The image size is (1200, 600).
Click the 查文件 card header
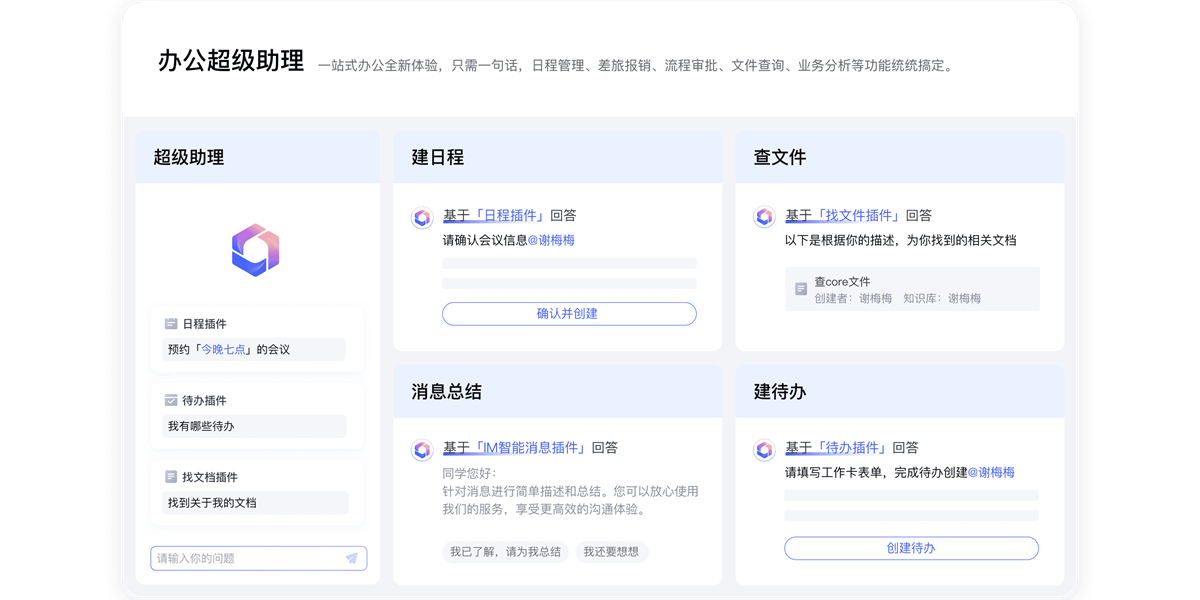tap(900, 157)
